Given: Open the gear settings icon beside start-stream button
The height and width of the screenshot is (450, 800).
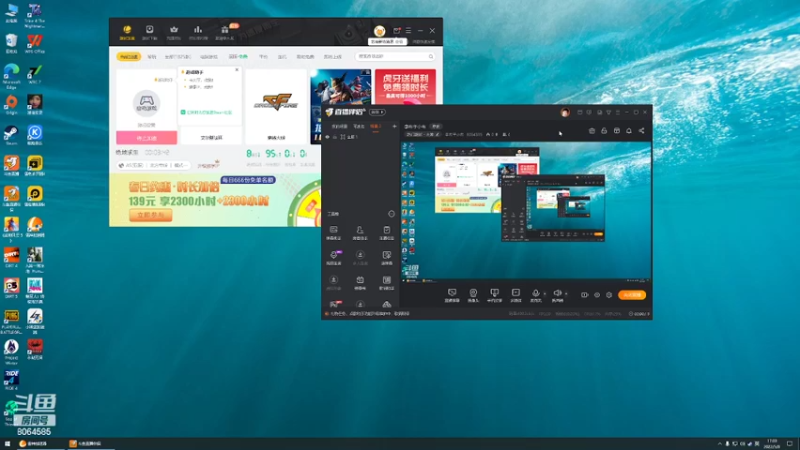Looking at the screenshot, I should [609, 295].
